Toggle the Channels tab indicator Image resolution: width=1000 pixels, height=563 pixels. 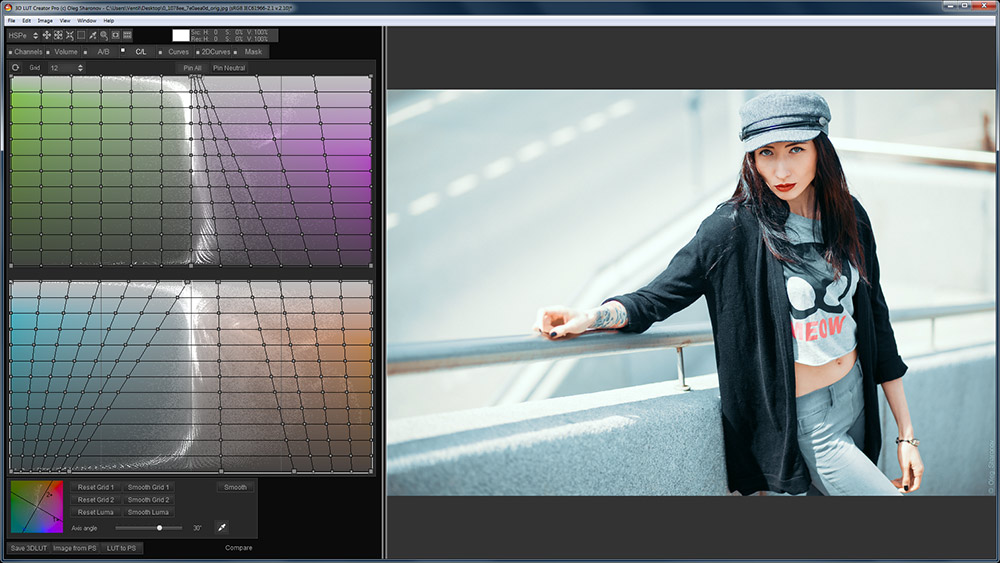pos(10,52)
